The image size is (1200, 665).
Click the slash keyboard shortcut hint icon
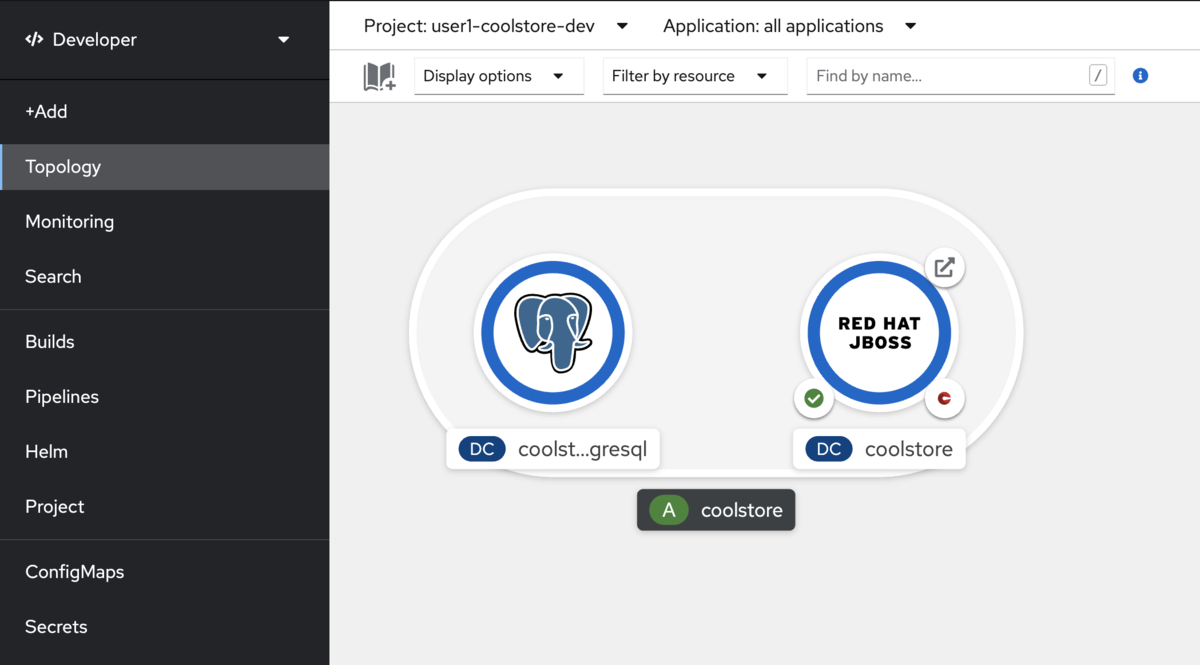(x=1098, y=76)
